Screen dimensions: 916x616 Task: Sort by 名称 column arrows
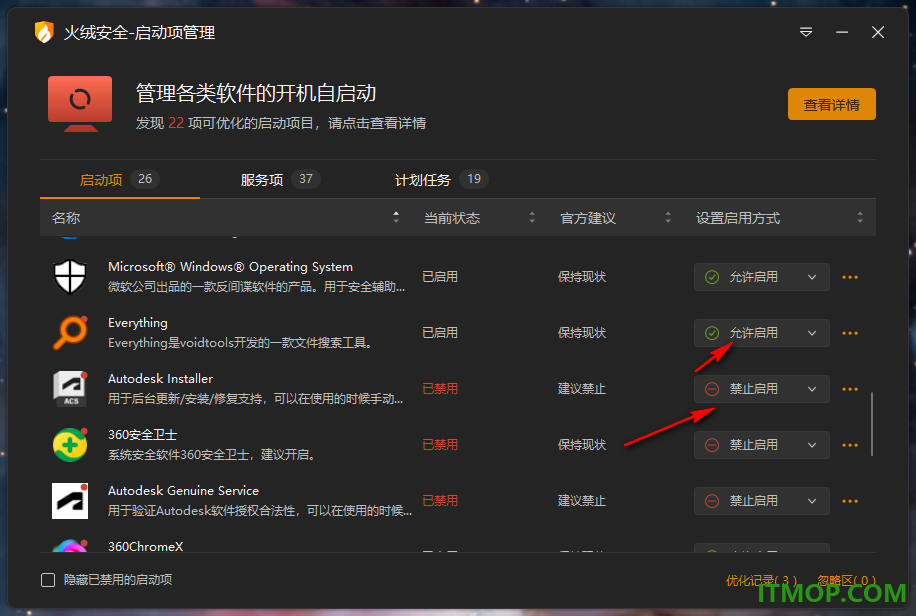(x=396, y=217)
